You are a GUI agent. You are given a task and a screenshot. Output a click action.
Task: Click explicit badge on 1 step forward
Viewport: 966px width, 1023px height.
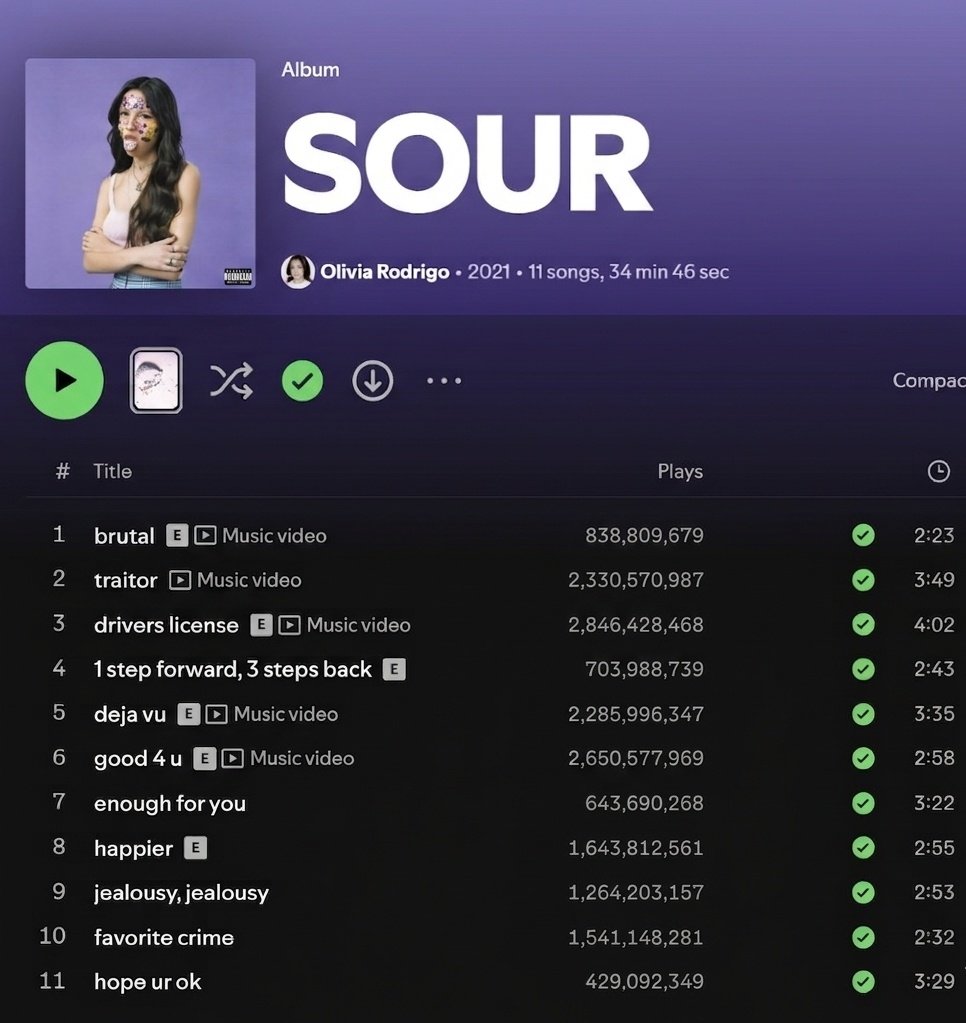pos(394,669)
